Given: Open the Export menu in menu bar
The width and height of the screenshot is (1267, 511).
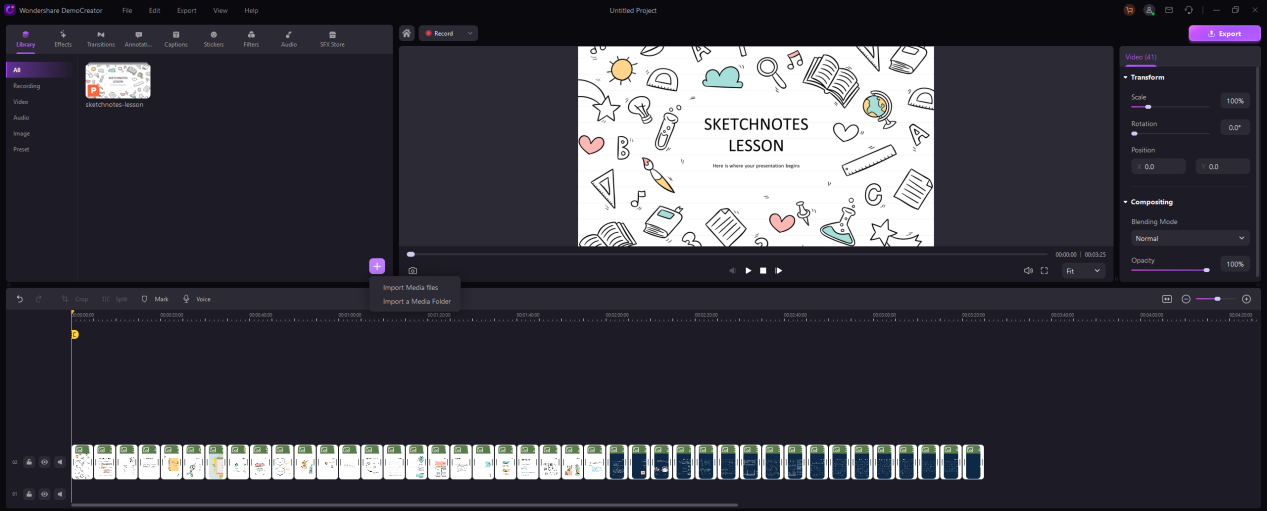Looking at the screenshot, I should (186, 10).
